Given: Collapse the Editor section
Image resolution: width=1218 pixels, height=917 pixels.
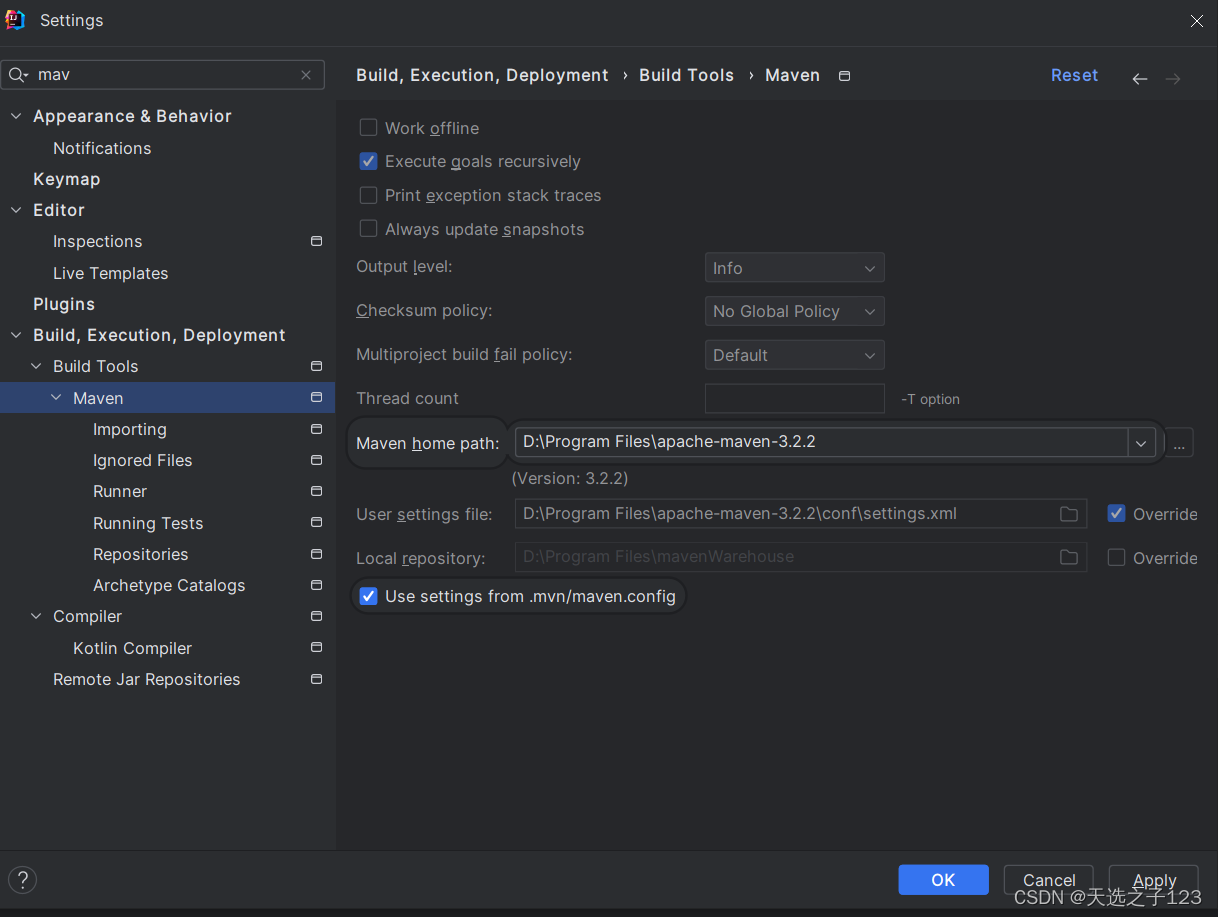Looking at the screenshot, I should [x=15, y=210].
